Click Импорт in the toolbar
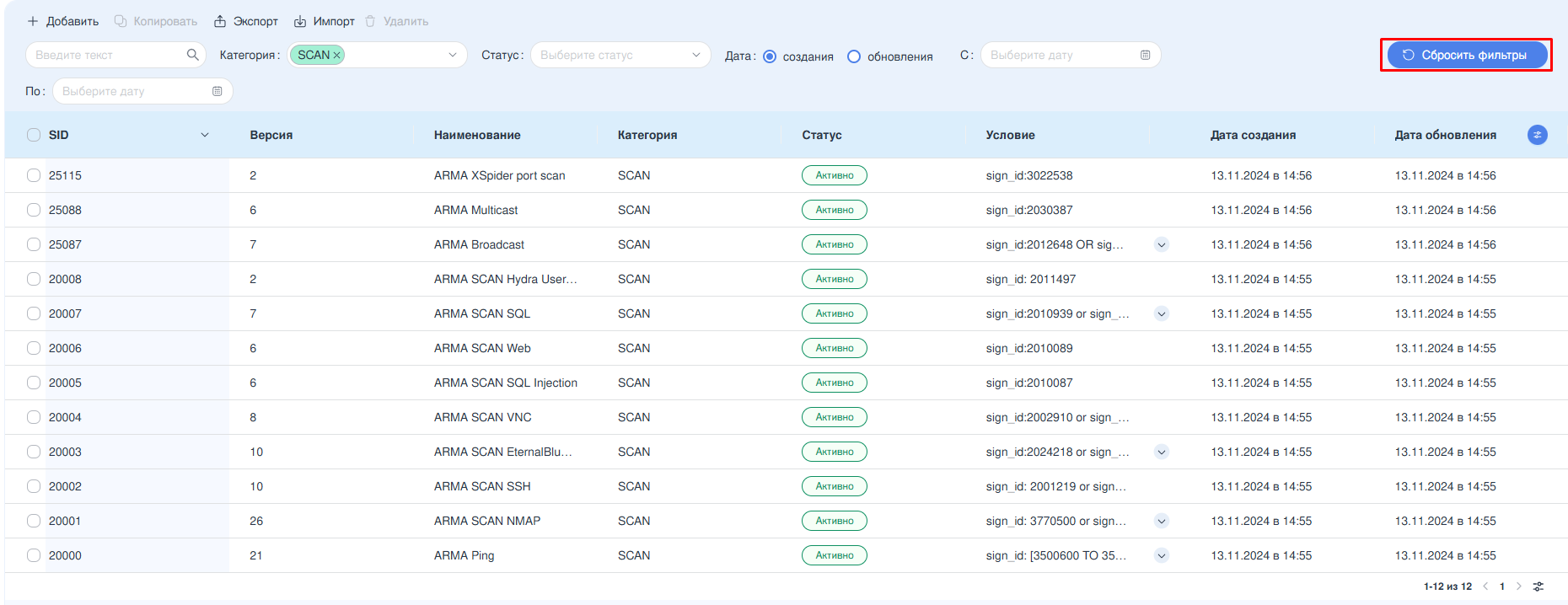This screenshot has width=1568, height=605. 324,21
